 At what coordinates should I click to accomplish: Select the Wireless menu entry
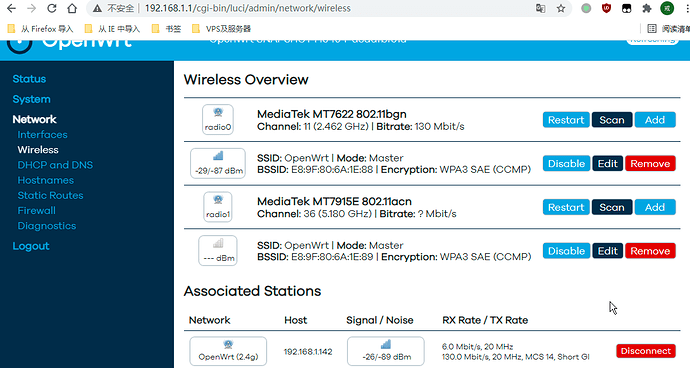coord(38,150)
